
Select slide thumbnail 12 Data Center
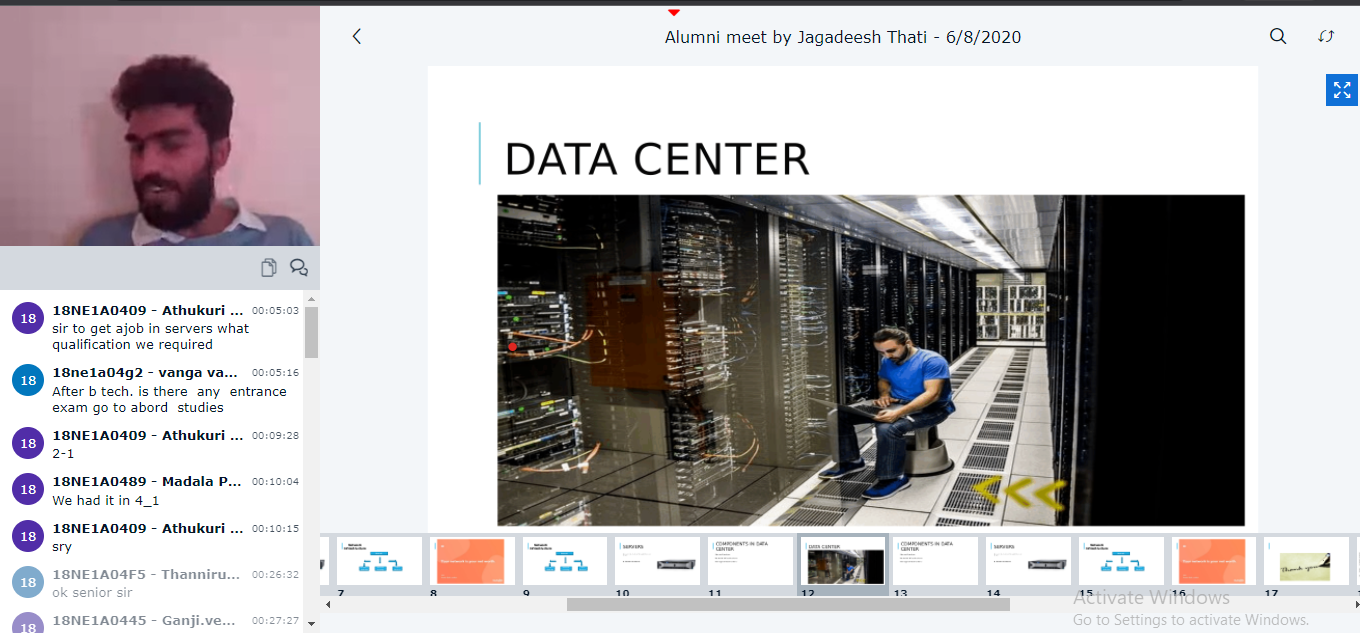pyautogui.click(x=843, y=561)
